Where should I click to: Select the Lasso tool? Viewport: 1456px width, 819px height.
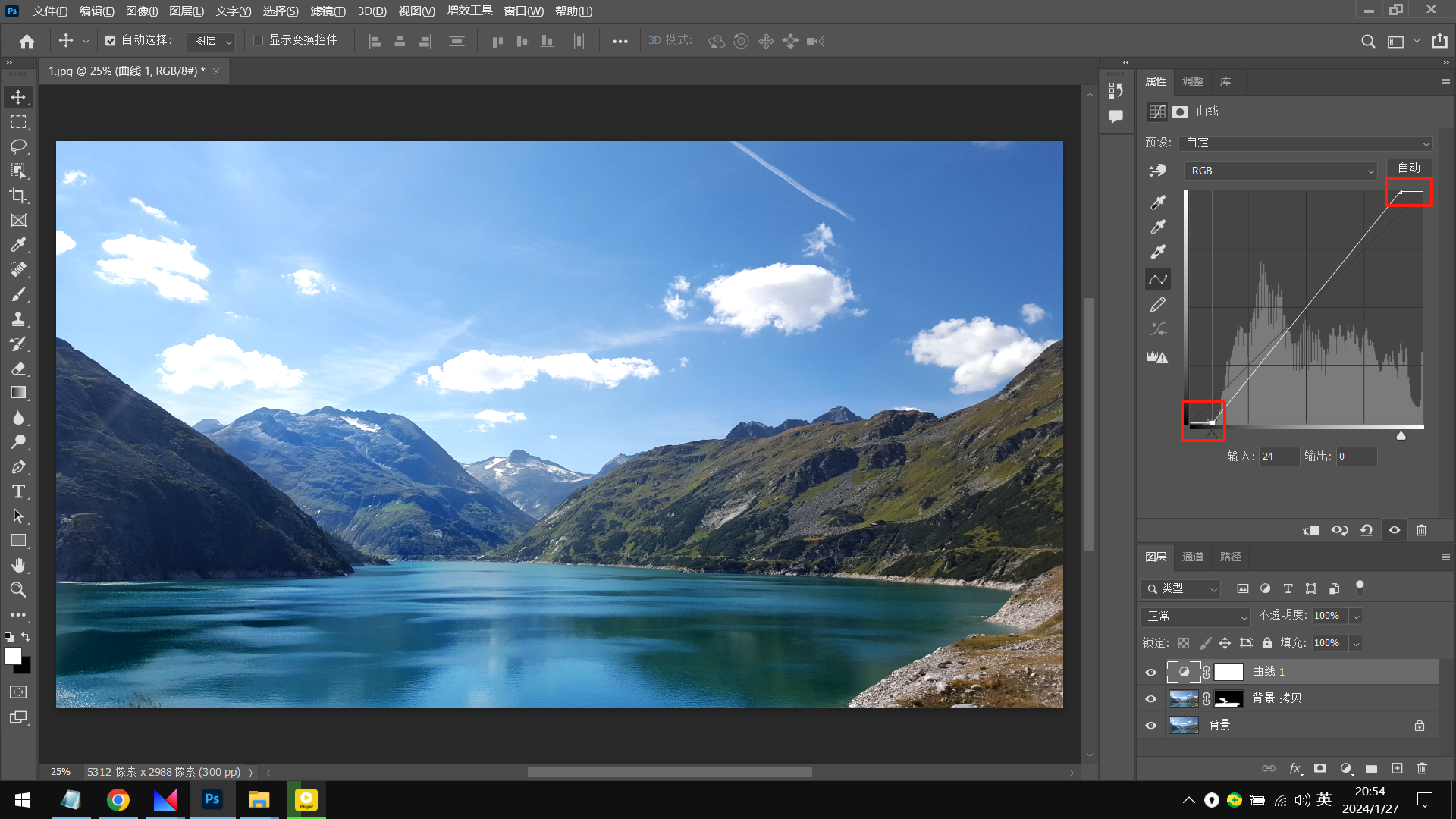coord(18,146)
